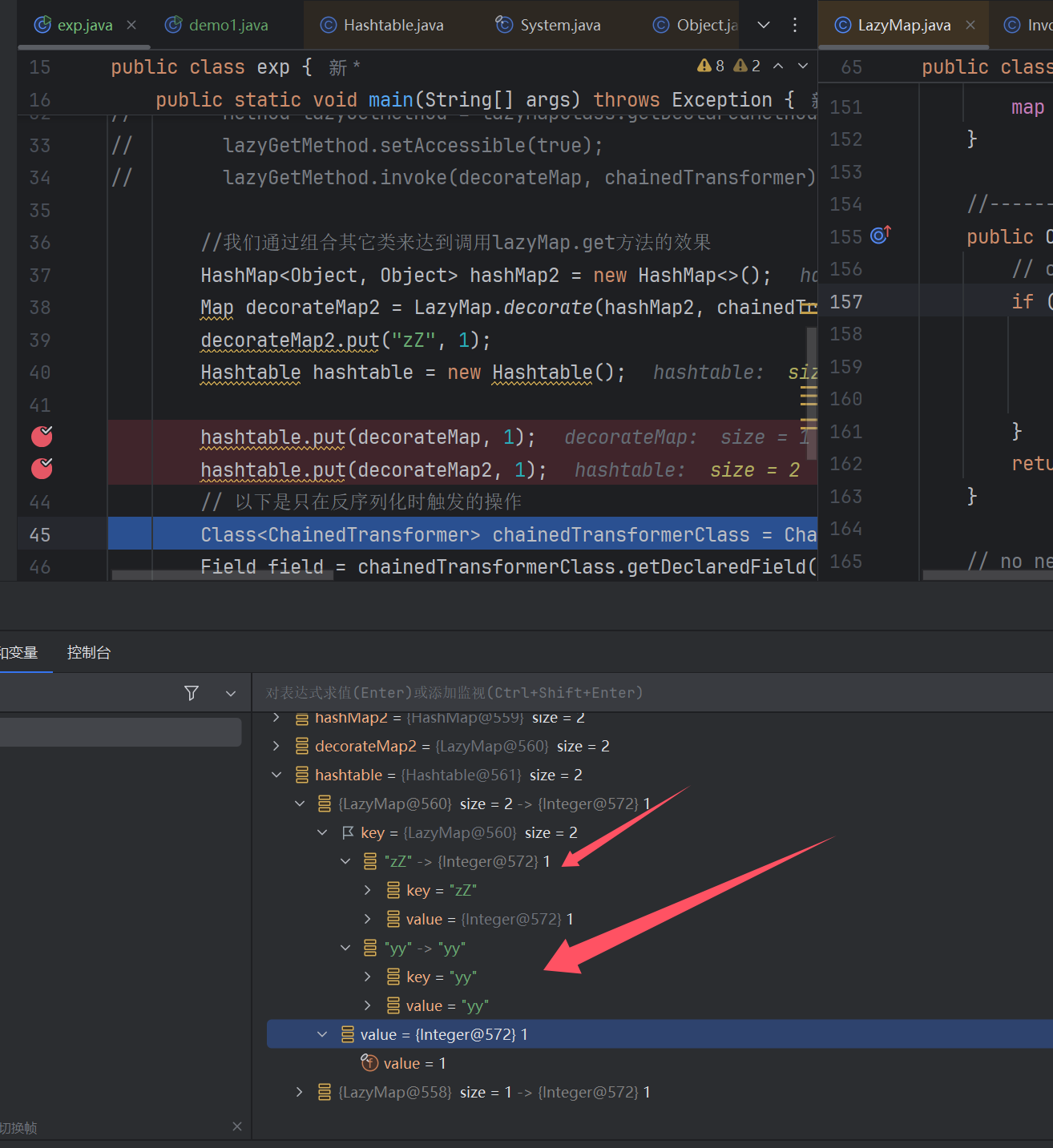Click the list icon next to hashtable variable
This screenshot has width=1053, height=1148.
(x=302, y=775)
